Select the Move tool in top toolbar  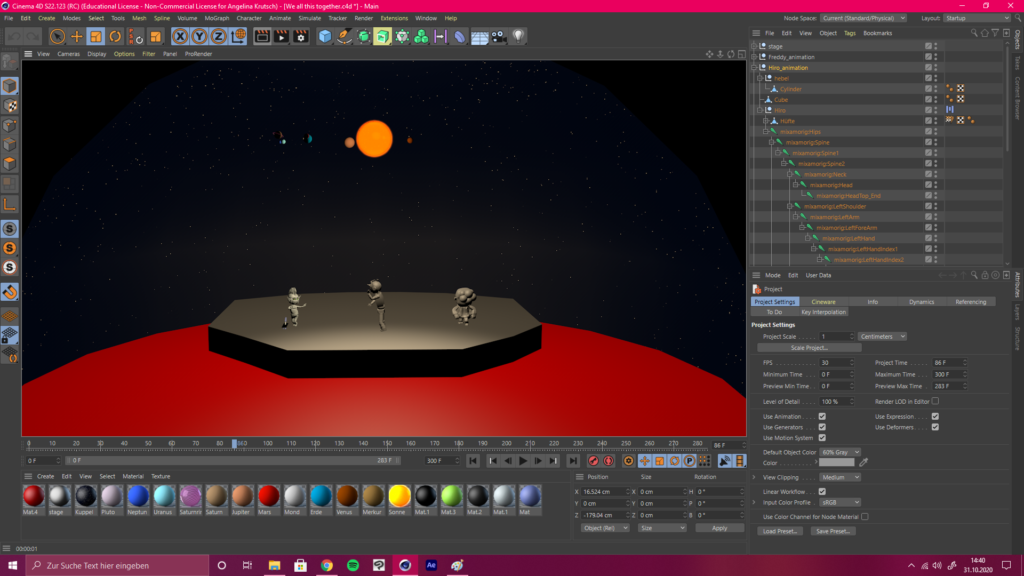pos(77,36)
